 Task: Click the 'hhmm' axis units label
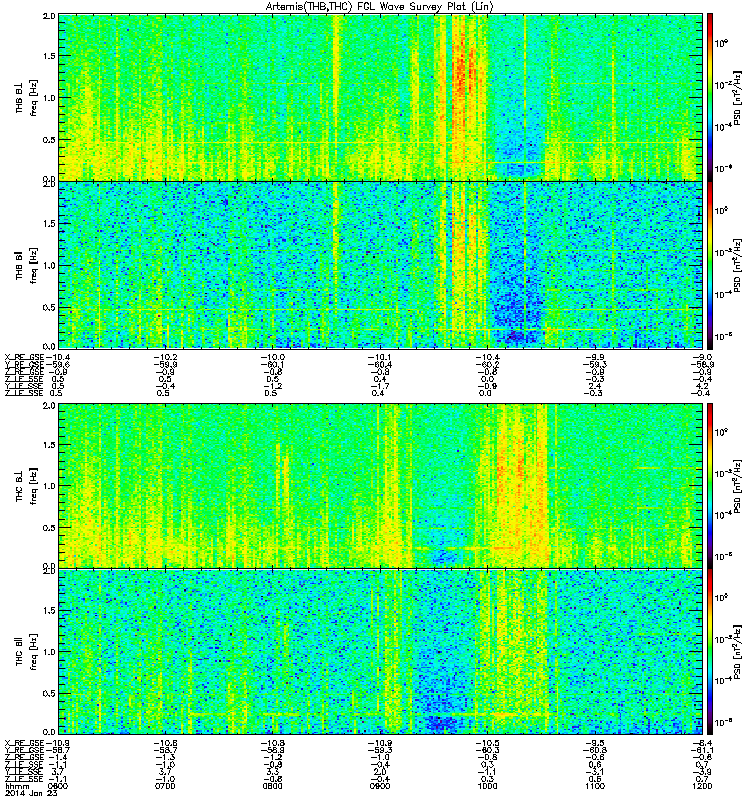[x=15, y=786]
